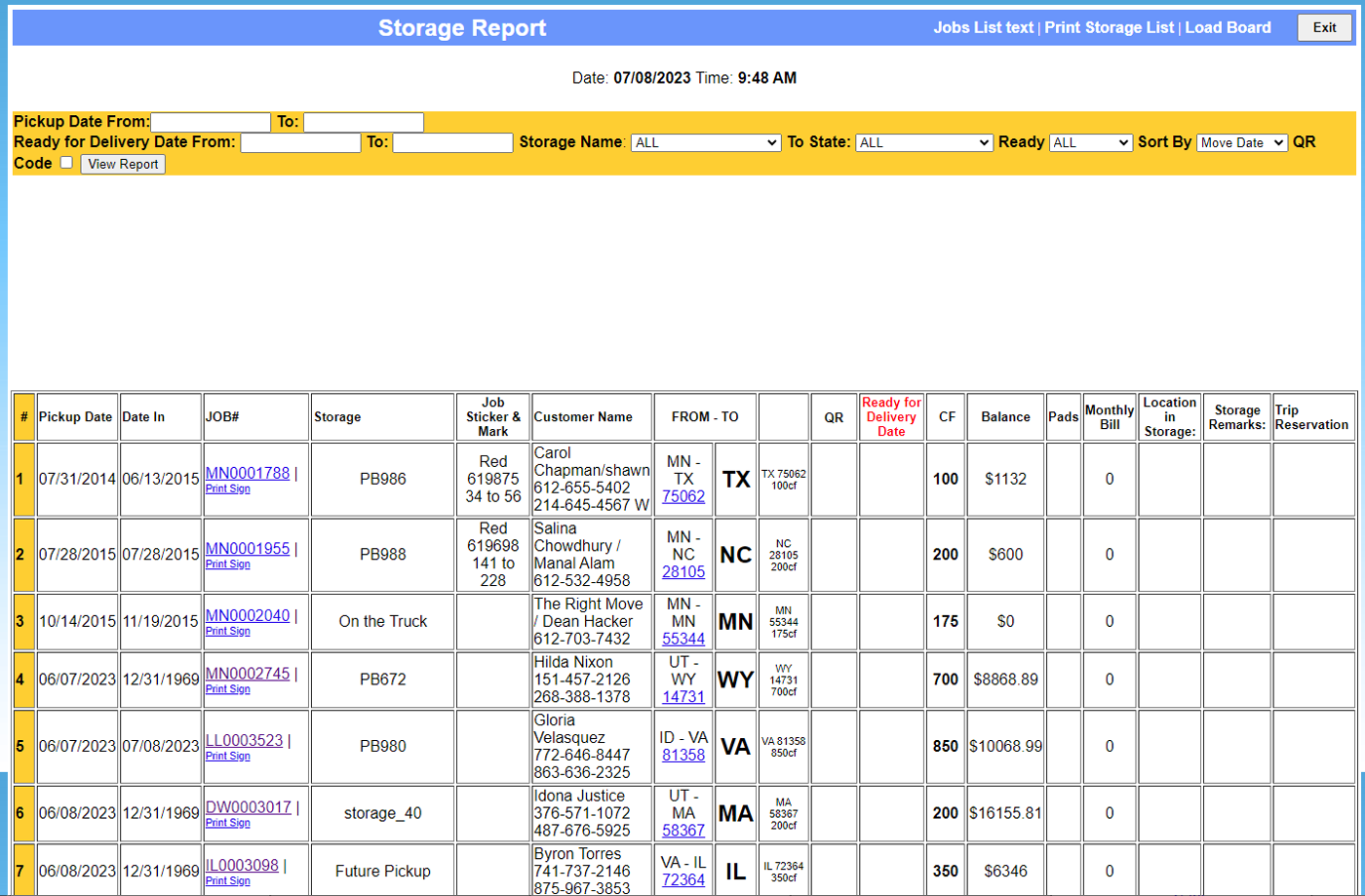Focus the Pickup Date To field

[364, 122]
